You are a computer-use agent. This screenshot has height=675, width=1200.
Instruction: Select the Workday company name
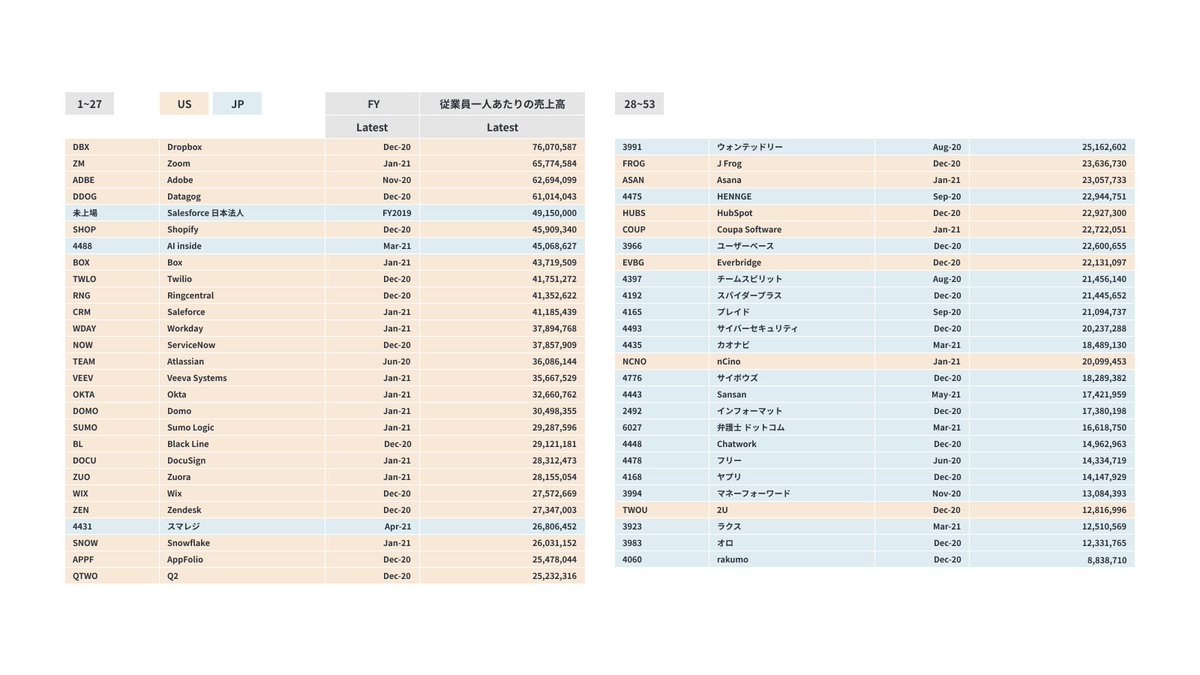point(185,328)
